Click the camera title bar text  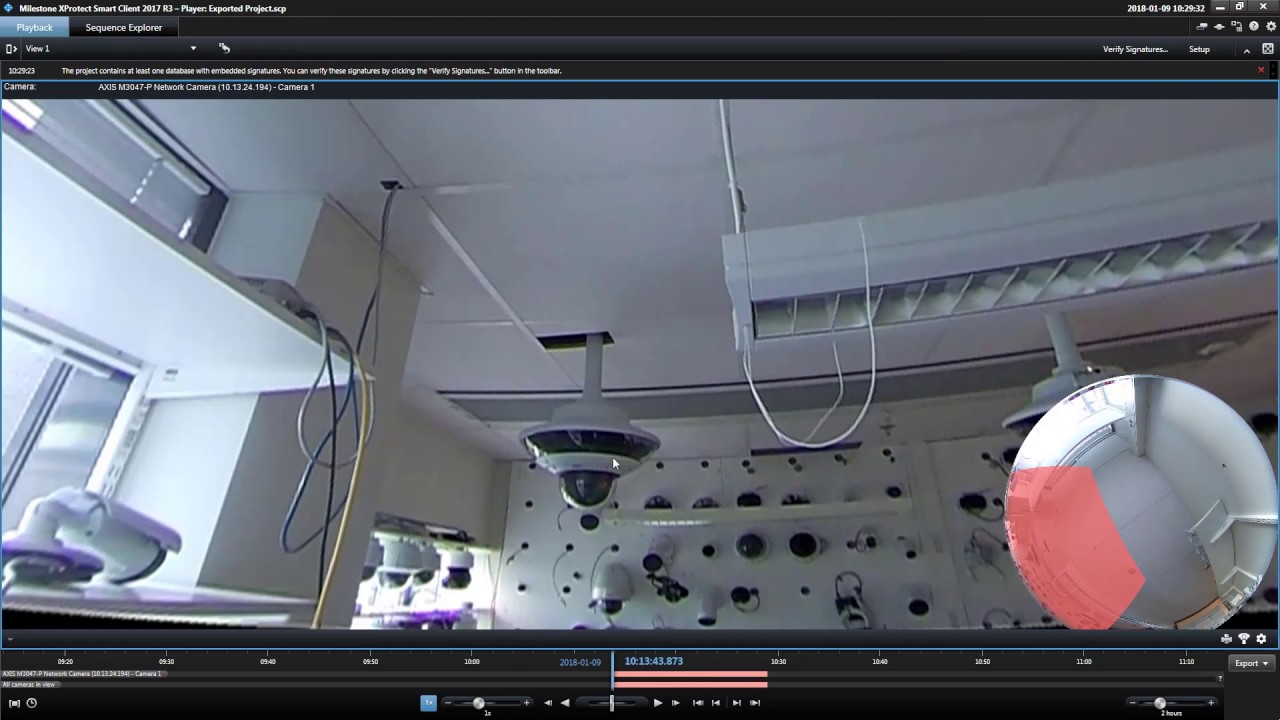click(x=206, y=87)
